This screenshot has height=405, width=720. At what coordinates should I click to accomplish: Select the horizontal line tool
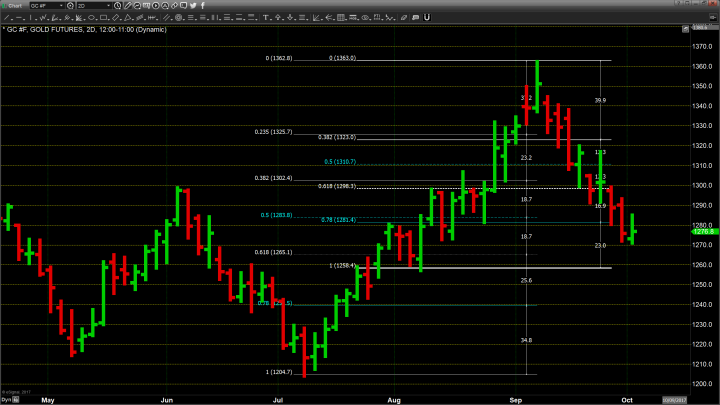pos(19,17)
